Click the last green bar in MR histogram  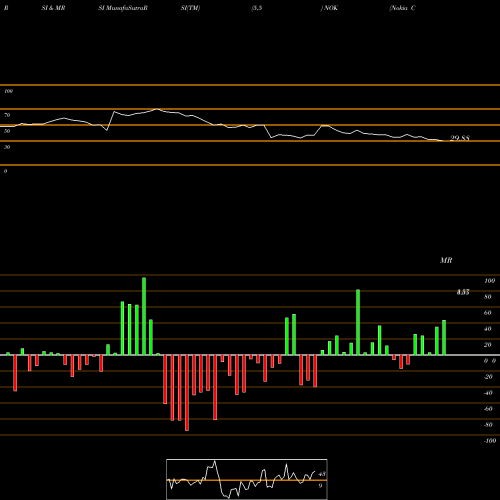pyautogui.click(x=444, y=337)
